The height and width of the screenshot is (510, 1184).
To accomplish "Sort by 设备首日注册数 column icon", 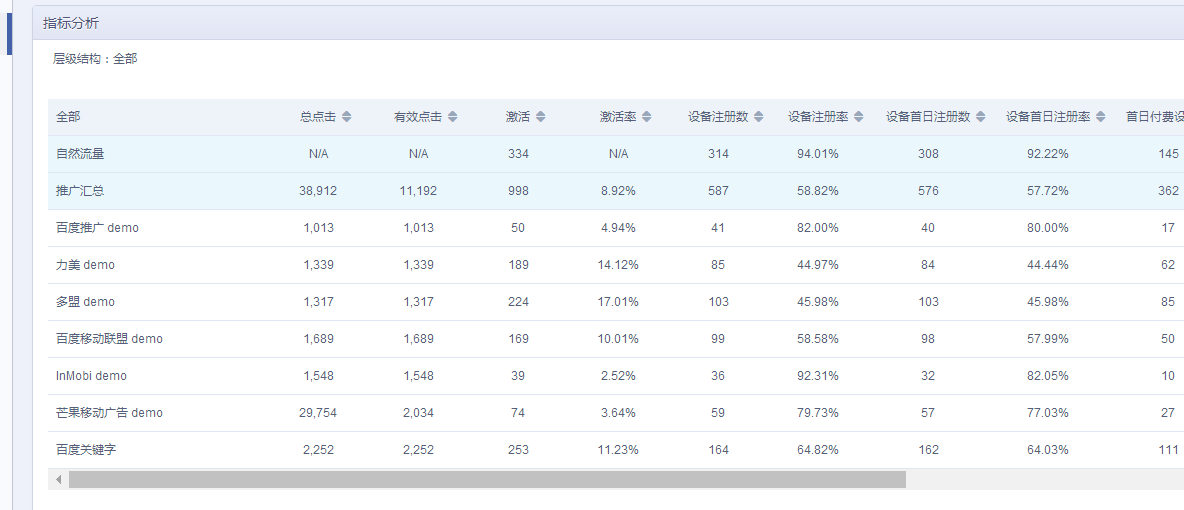I will coord(980,117).
